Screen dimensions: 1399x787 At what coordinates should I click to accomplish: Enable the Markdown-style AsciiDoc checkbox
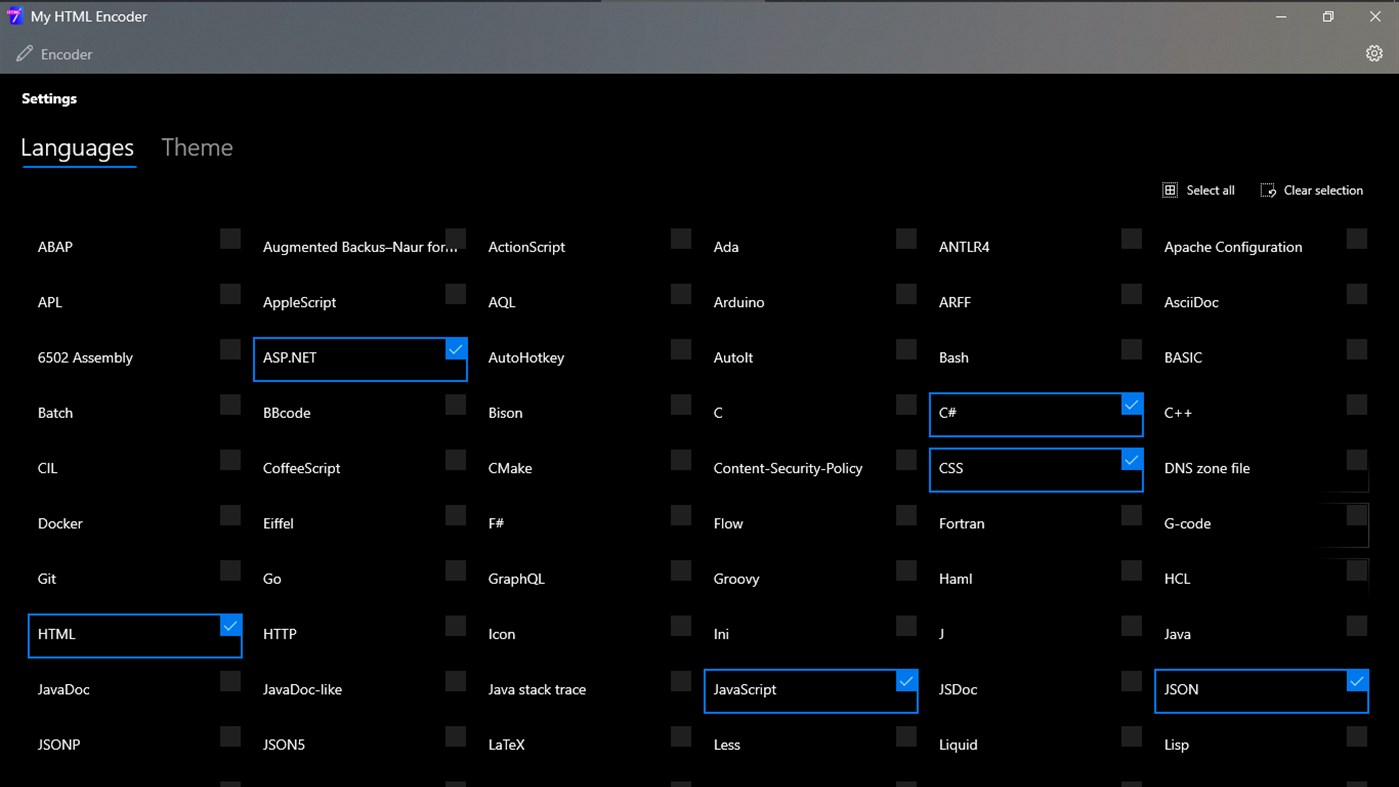coord(1356,293)
